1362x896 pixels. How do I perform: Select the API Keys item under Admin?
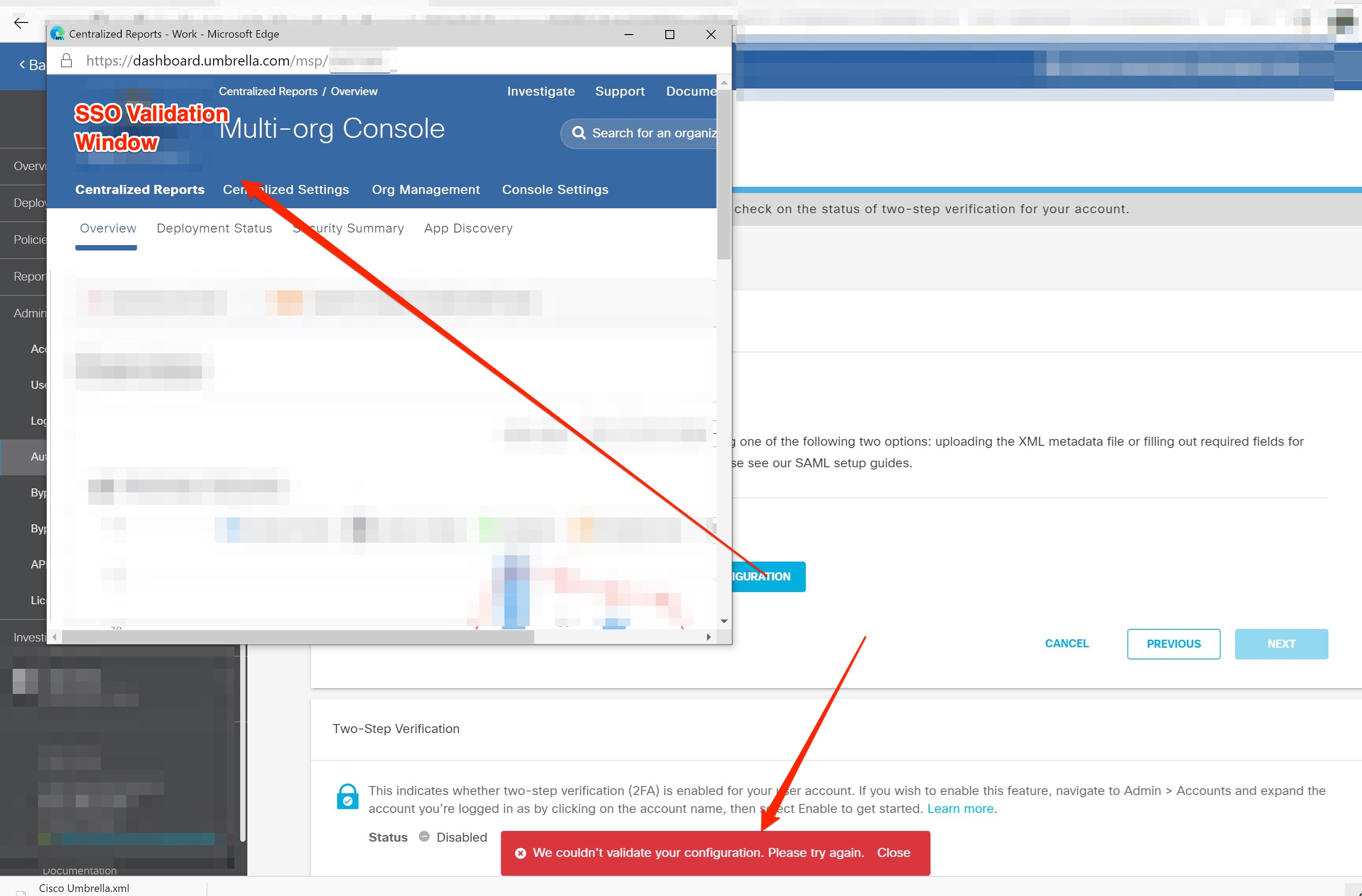23,564
